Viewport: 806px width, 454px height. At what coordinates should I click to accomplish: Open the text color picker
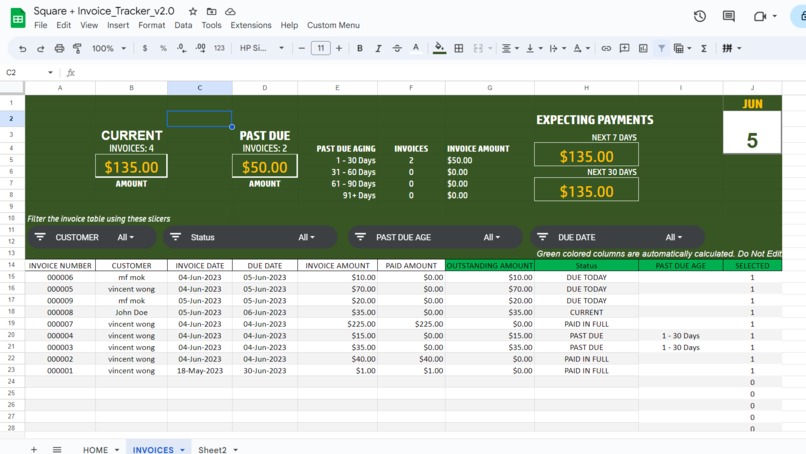(x=416, y=48)
